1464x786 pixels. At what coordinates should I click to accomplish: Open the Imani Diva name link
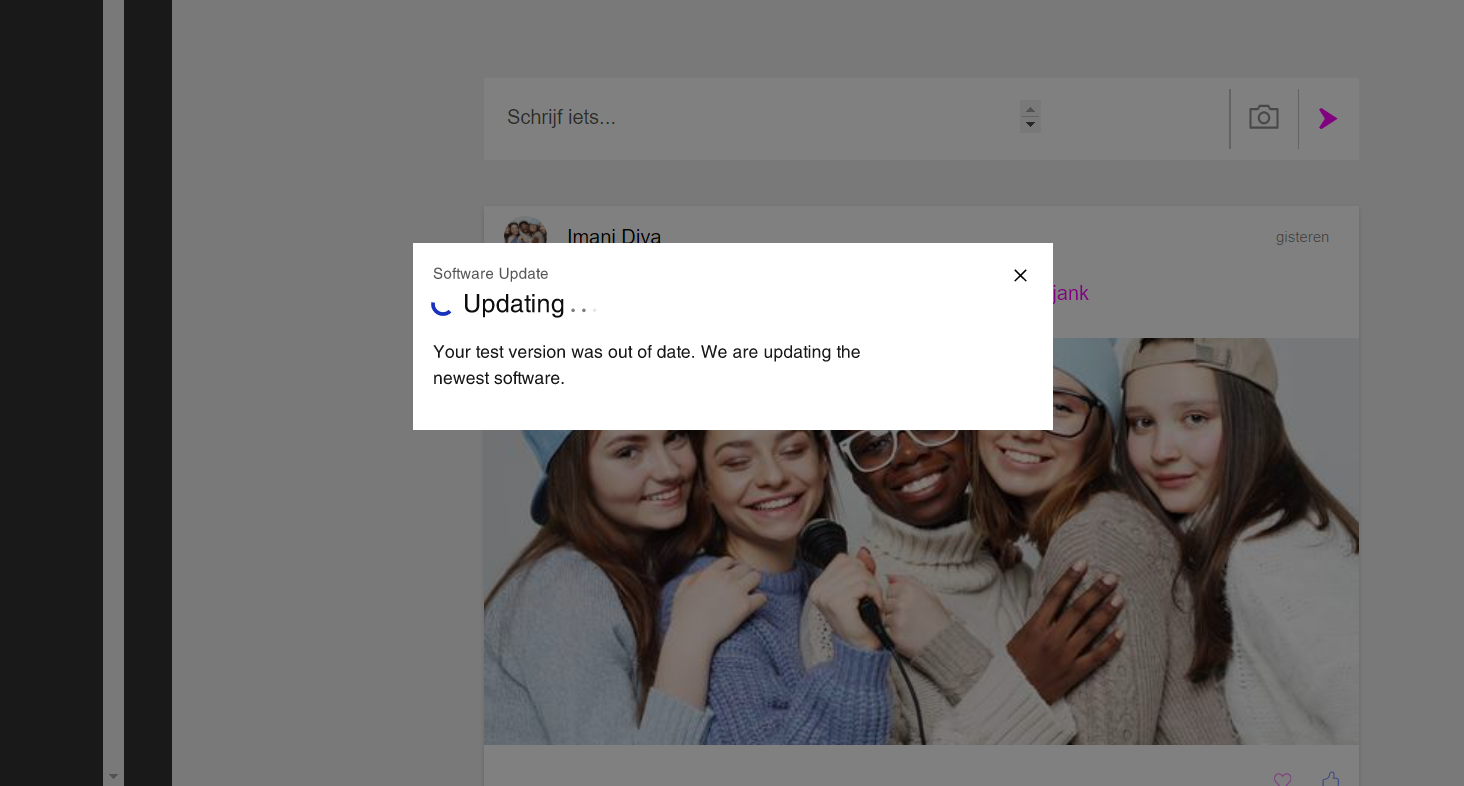coord(614,236)
